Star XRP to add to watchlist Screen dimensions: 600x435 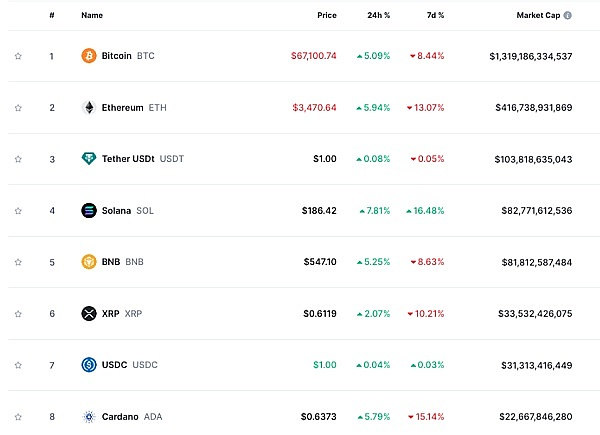pyautogui.click(x=18, y=313)
